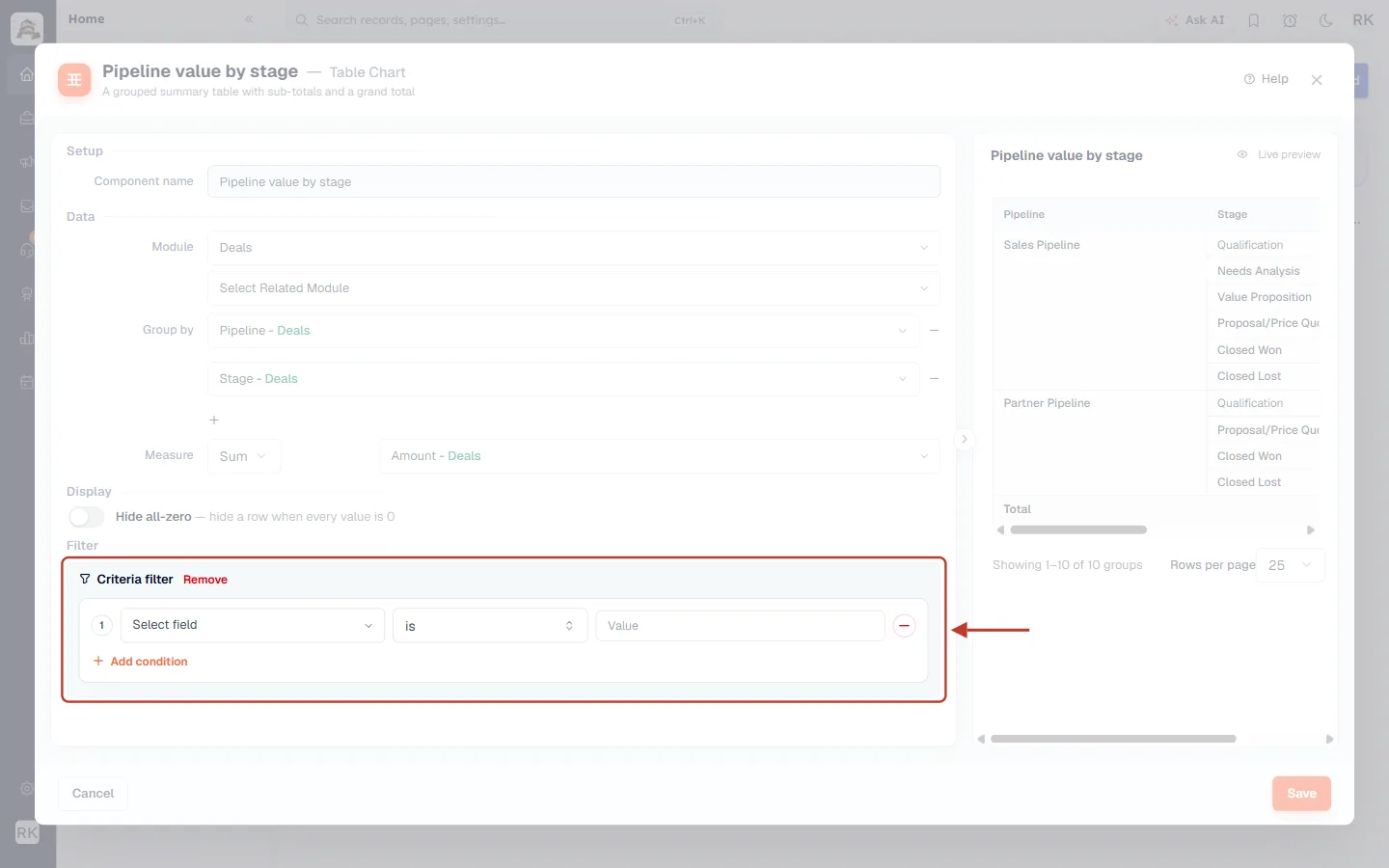The height and width of the screenshot is (868, 1389).
Task: Toggle dark mode moon icon
Action: (x=1326, y=20)
